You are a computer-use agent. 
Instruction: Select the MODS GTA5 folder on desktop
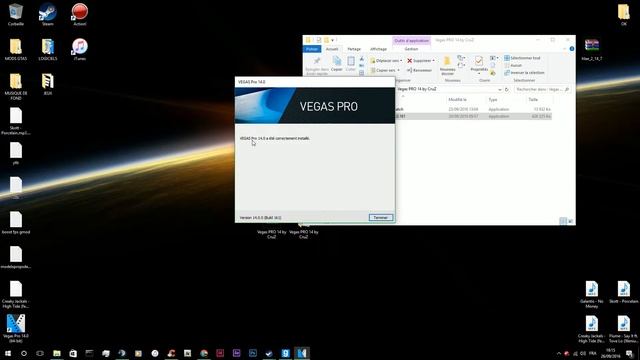click(x=16, y=49)
